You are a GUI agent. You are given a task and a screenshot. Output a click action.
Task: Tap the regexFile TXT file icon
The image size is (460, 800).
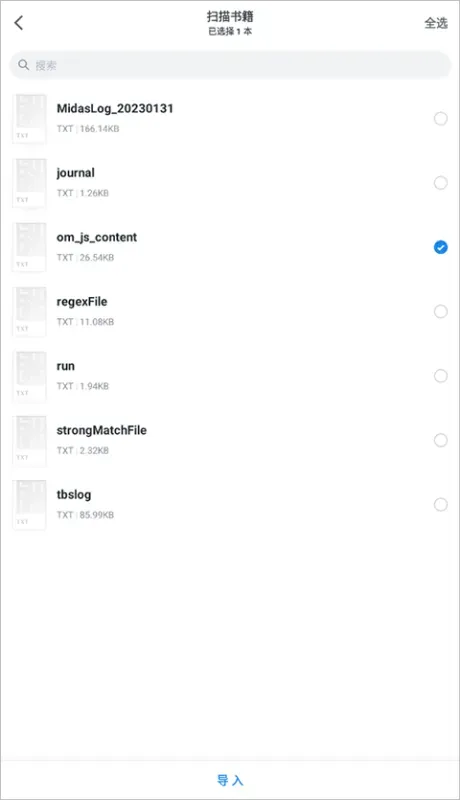click(x=29, y=311)
